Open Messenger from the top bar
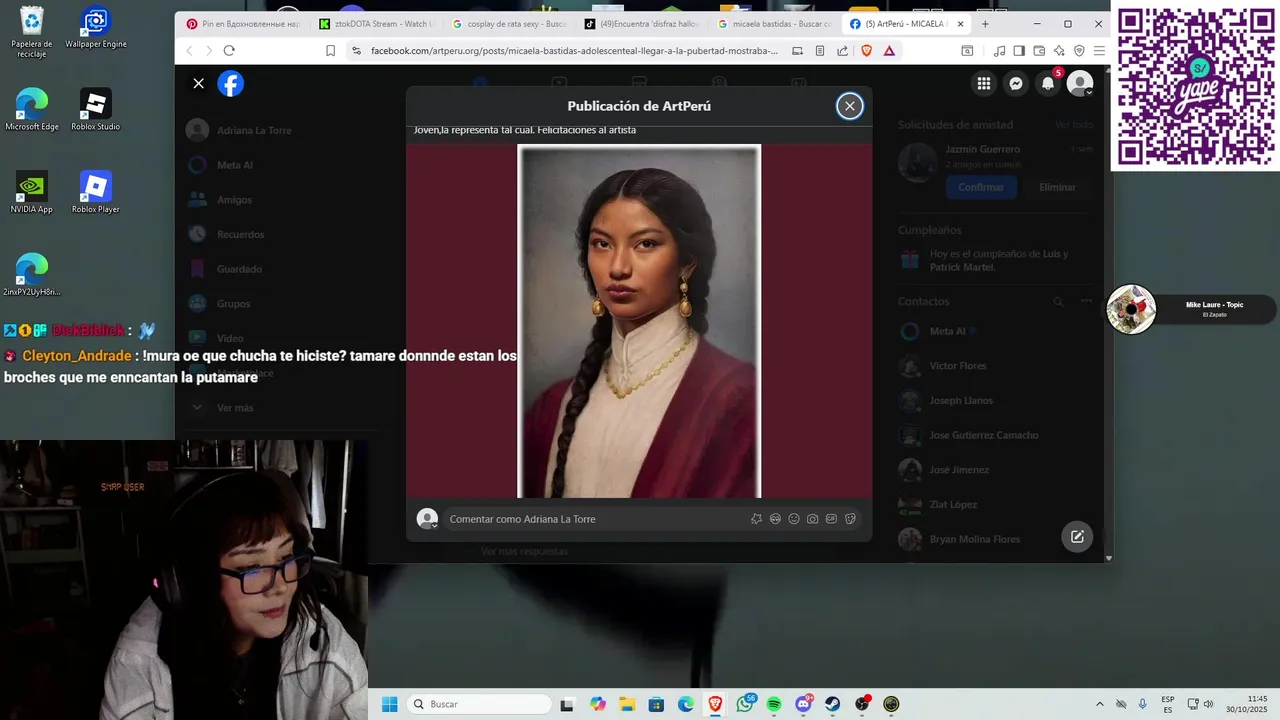1280x720 pixels. (1016, 84)
